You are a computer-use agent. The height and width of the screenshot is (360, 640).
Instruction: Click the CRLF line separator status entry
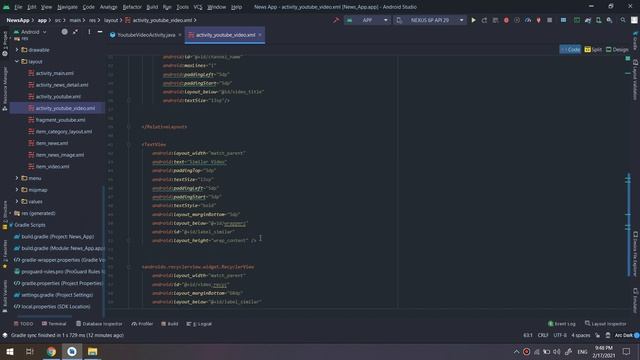[543, 335]
